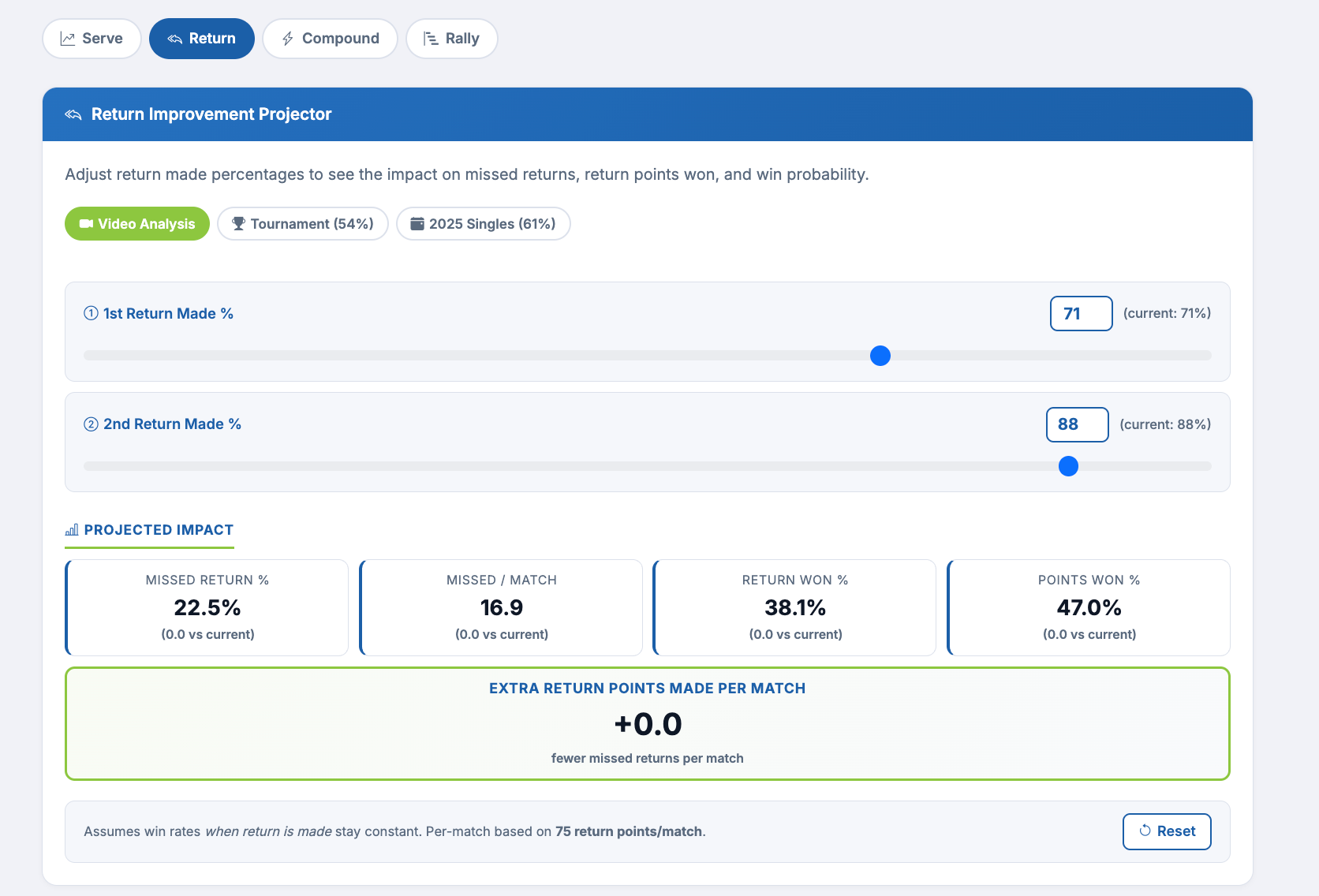Choose 2025 Singles (61%) data source
Image resolution: width=1319 pixels, height=896 pixels.
pyautogui.click(x=484, y=224)
